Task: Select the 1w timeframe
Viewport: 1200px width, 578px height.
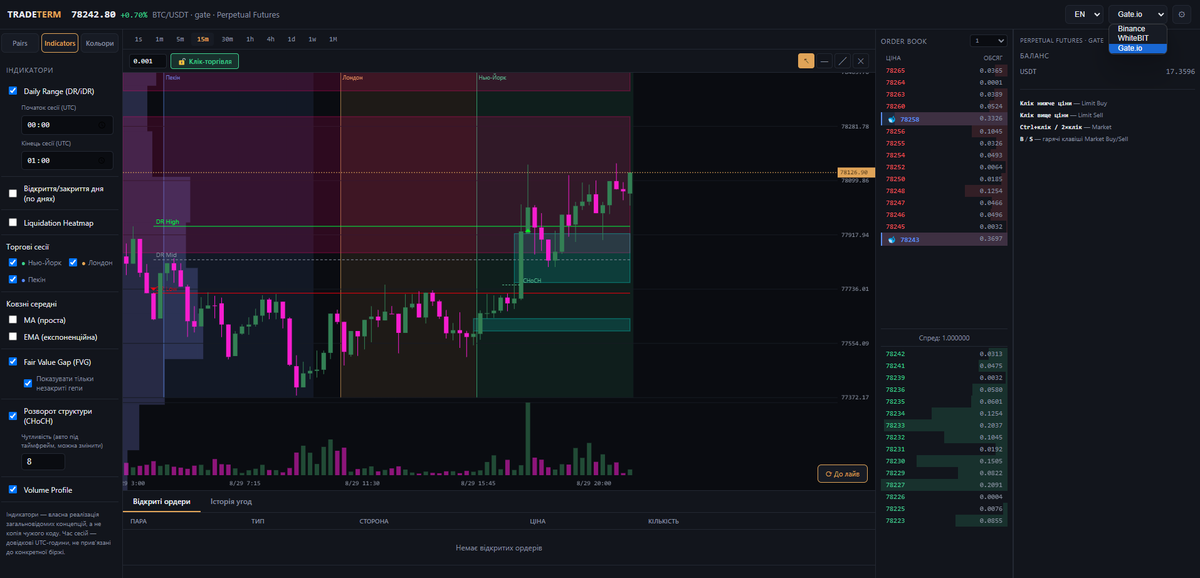Action: (312, 39)
